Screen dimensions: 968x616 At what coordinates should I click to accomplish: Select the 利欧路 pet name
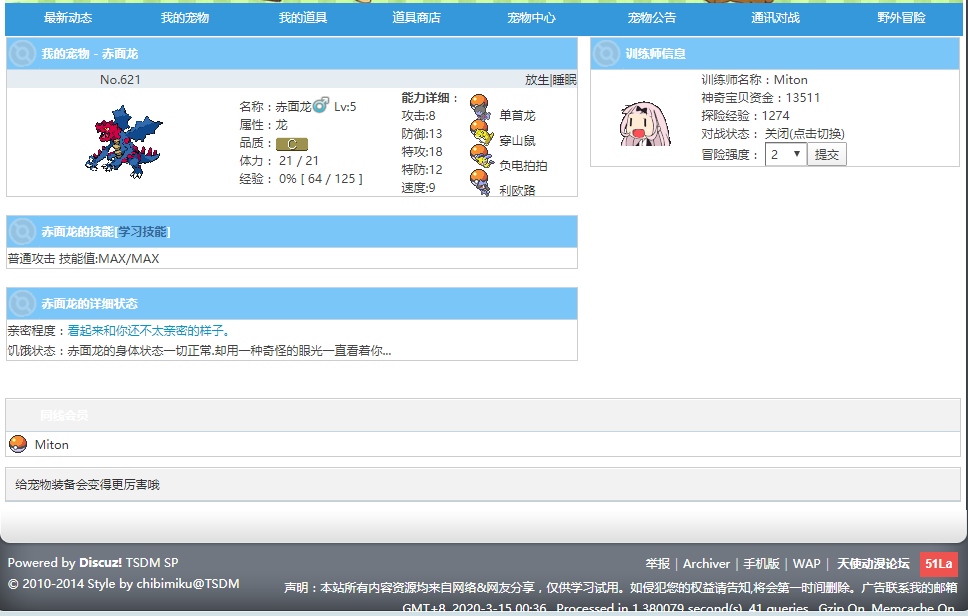click(517, 190)
